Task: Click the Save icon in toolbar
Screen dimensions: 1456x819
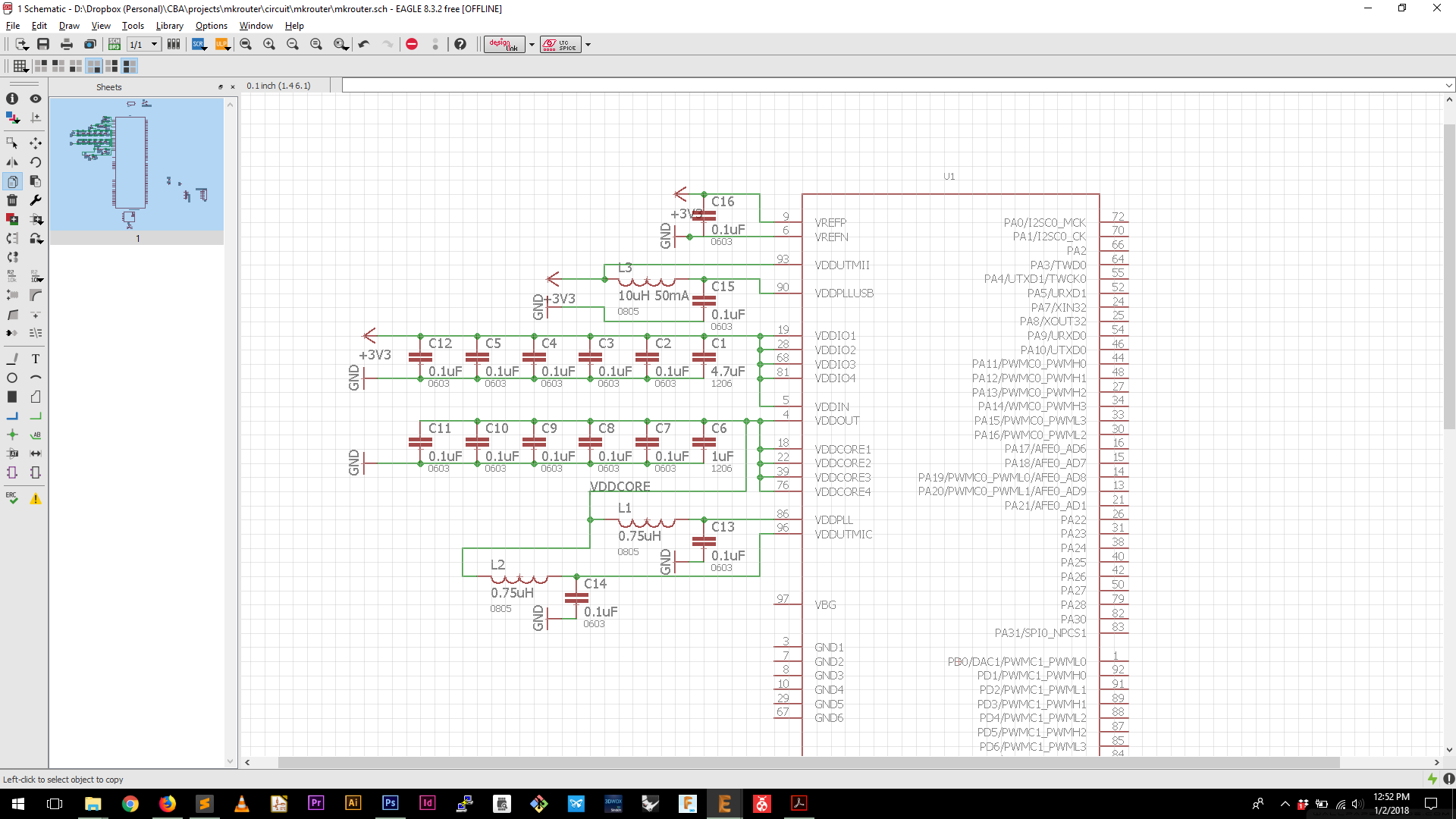Action: coord(43,45)
